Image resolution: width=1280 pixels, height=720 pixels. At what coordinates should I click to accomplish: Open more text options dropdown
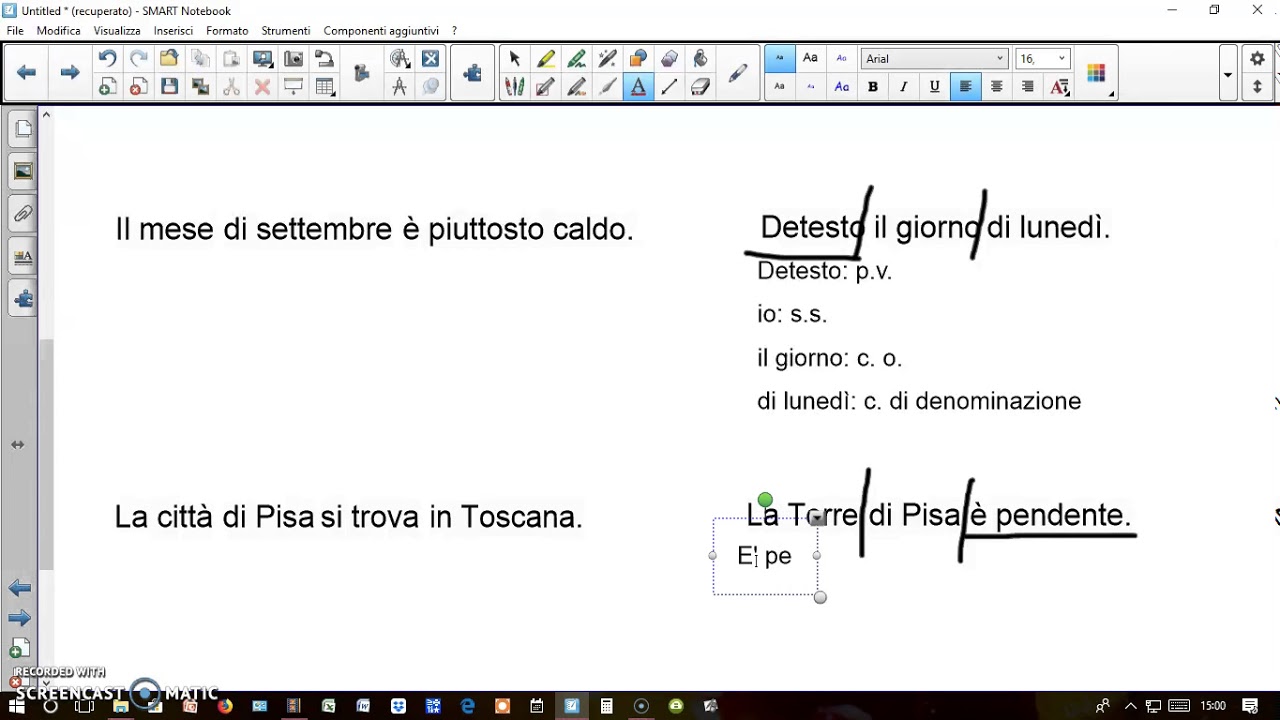tap(1060, 87)
